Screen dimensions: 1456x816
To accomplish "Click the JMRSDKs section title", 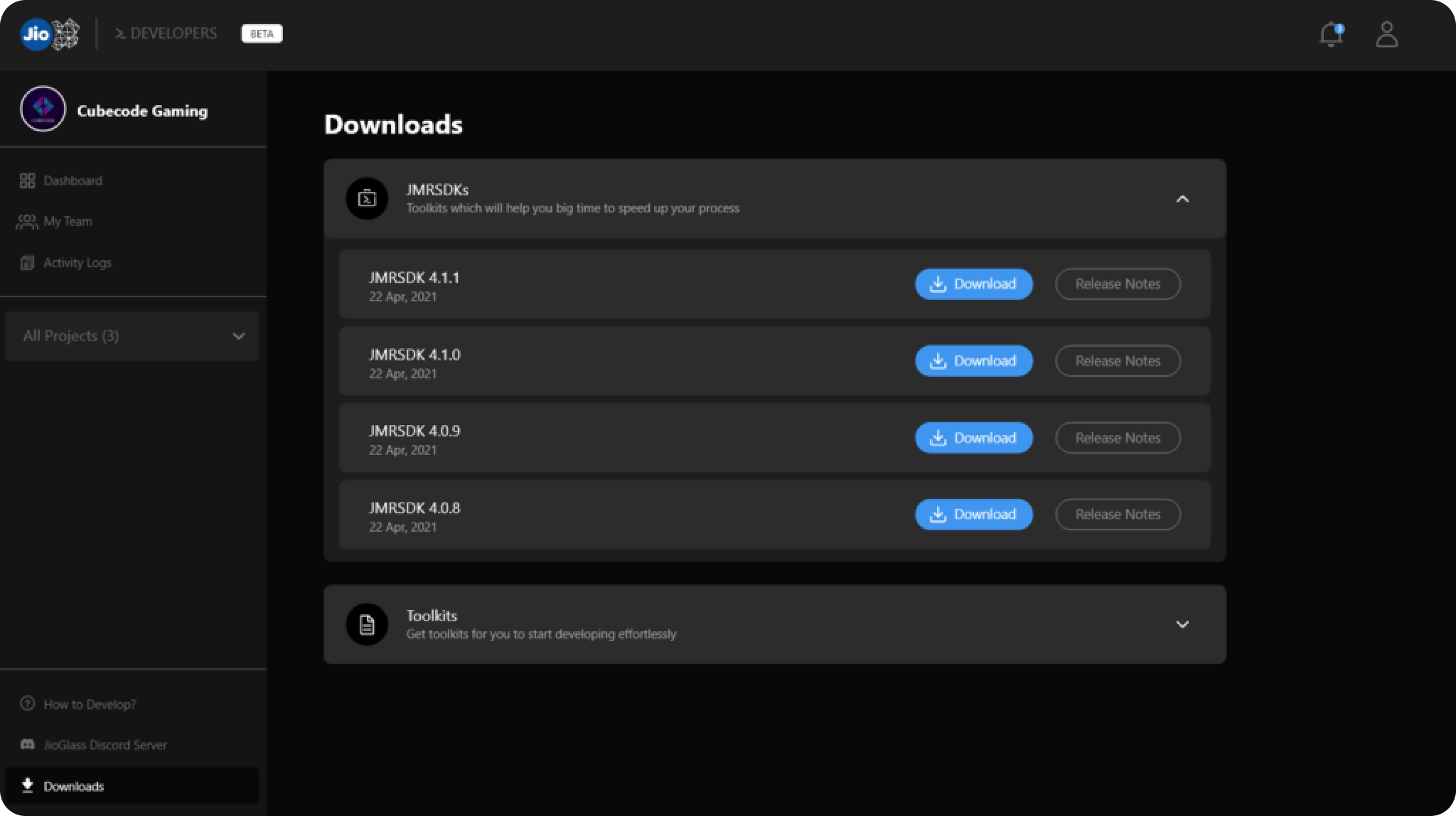I will pyautogui.click(x=437, y=190).
